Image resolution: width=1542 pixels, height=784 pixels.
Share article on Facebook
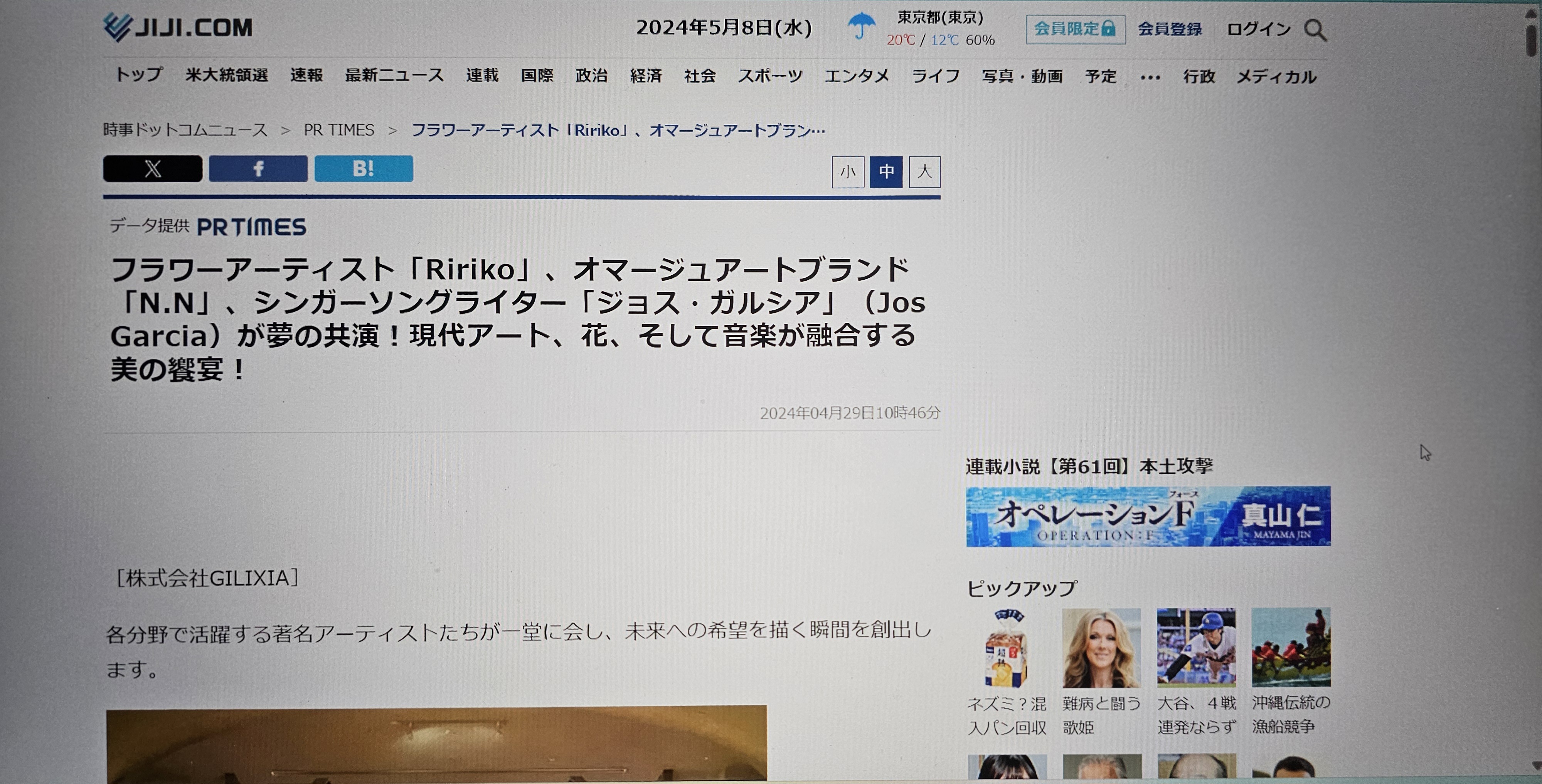[x=258, y=169]
